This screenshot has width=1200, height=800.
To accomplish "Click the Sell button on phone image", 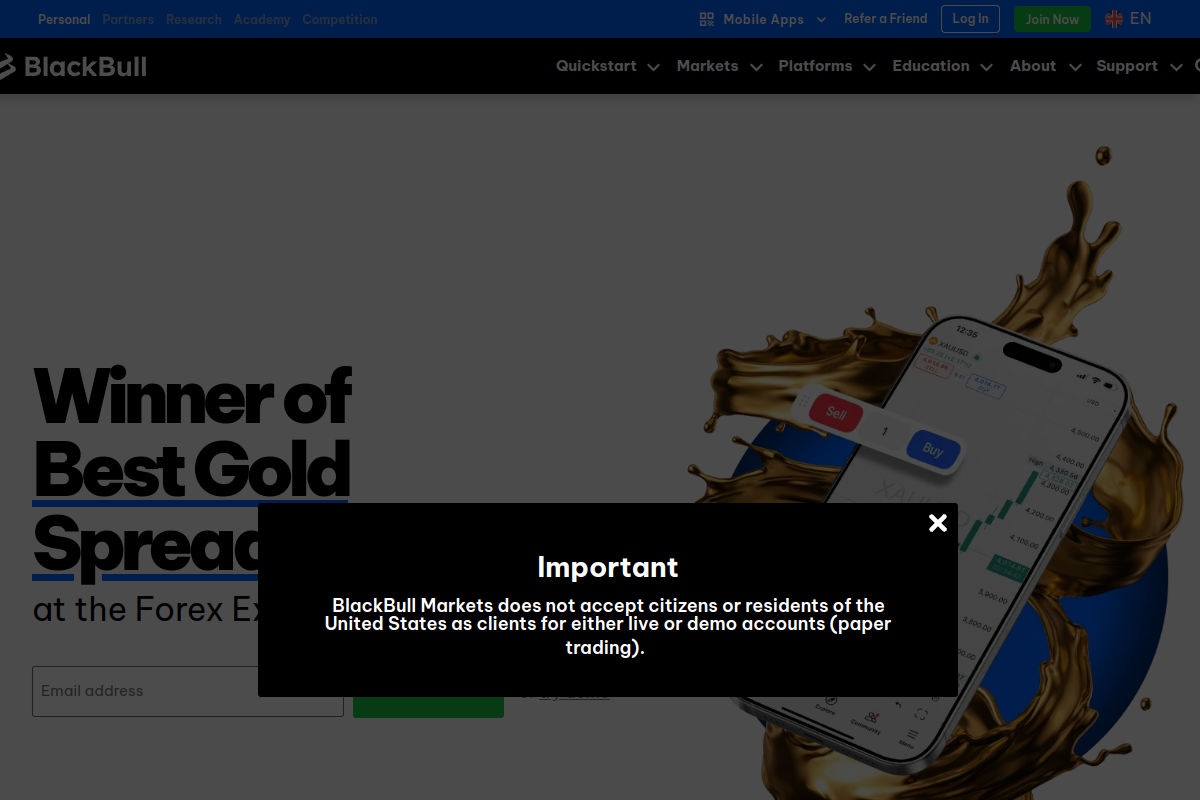I will coord(836,413).
